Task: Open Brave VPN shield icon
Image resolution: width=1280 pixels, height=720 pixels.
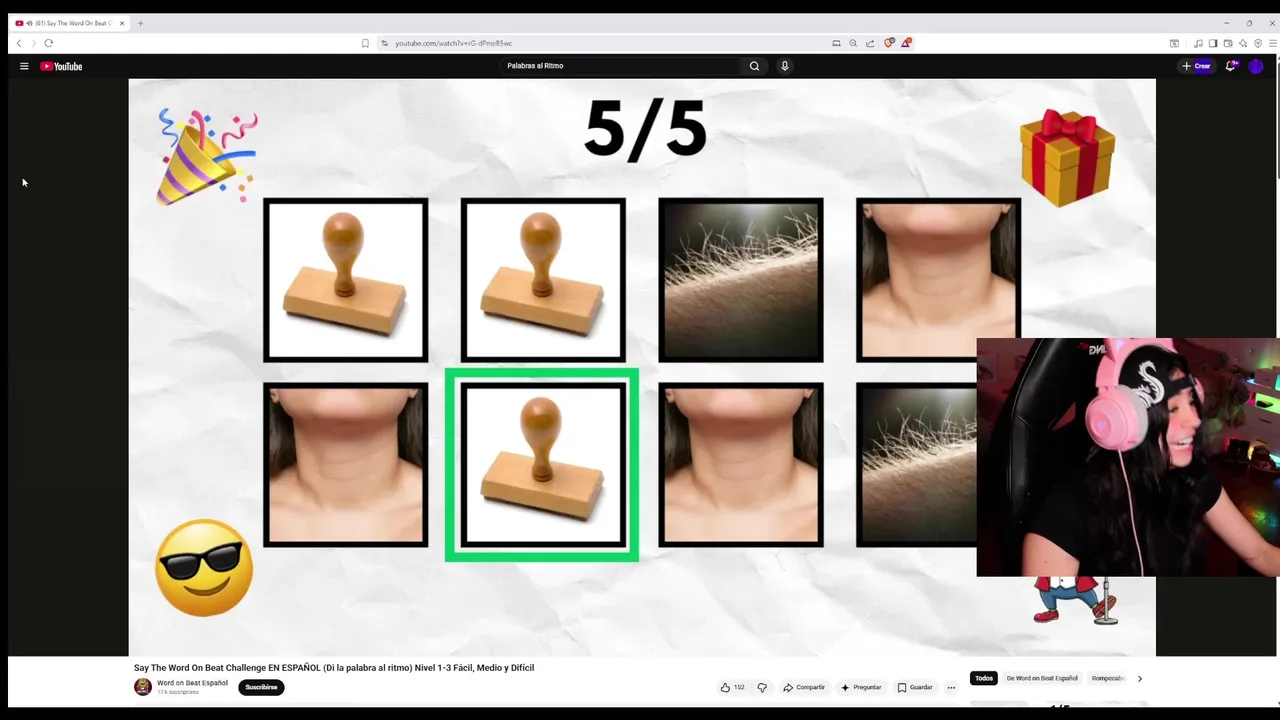Action: click(1257, 43)
